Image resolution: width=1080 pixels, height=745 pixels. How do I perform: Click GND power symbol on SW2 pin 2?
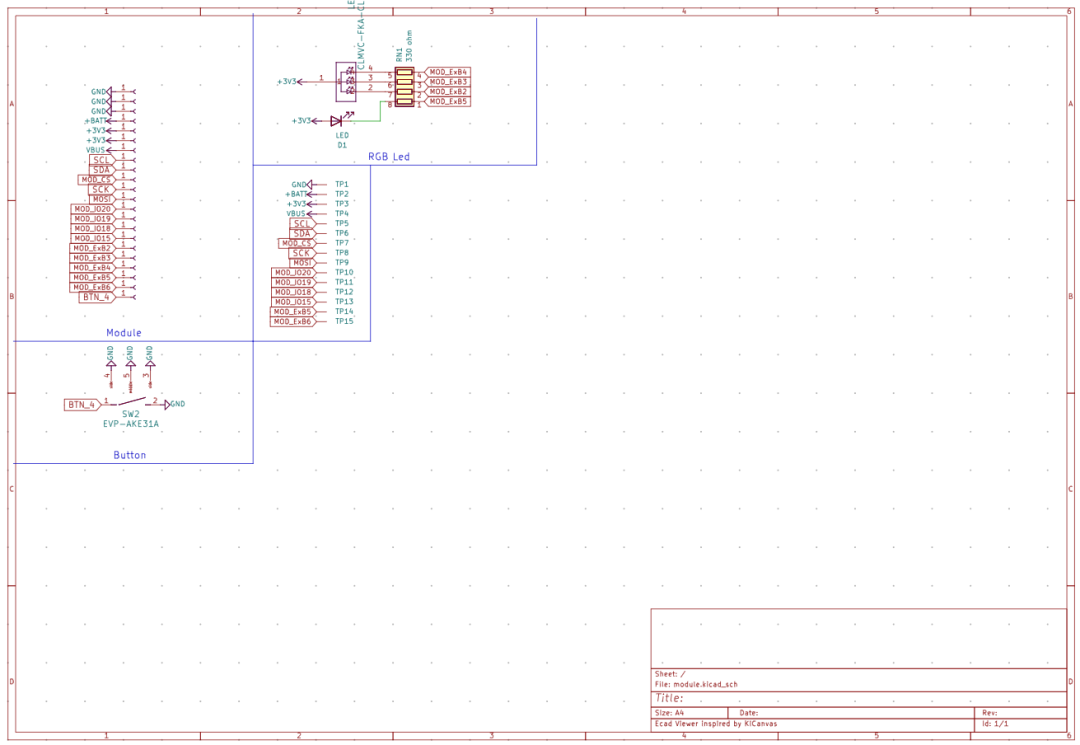[175, 404]
